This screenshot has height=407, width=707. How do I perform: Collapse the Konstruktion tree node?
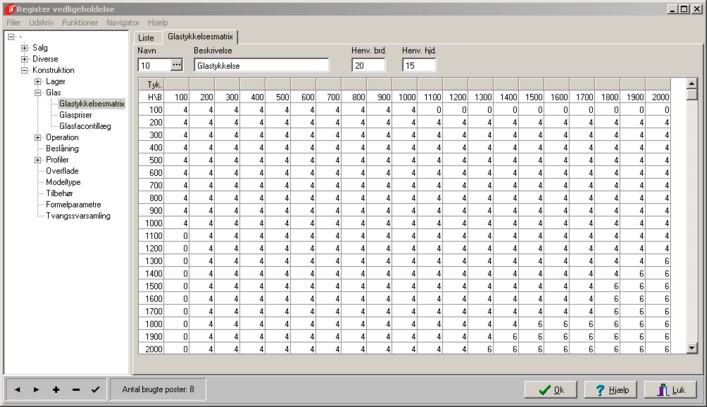[24, 71]
